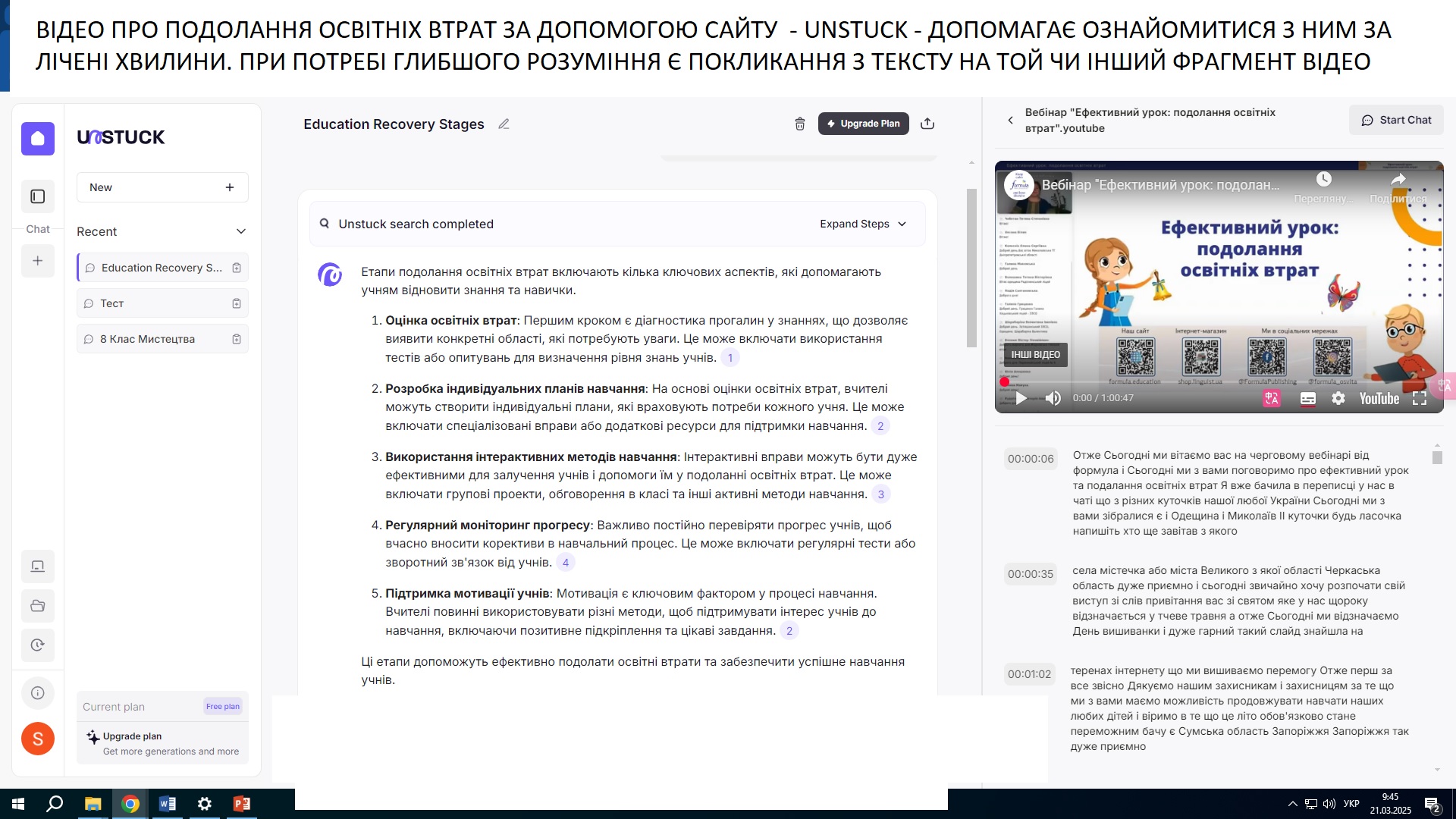Toggle the sidebar panel icon
The width and height of the screenshot is (1456, 819).
(38, 196)
